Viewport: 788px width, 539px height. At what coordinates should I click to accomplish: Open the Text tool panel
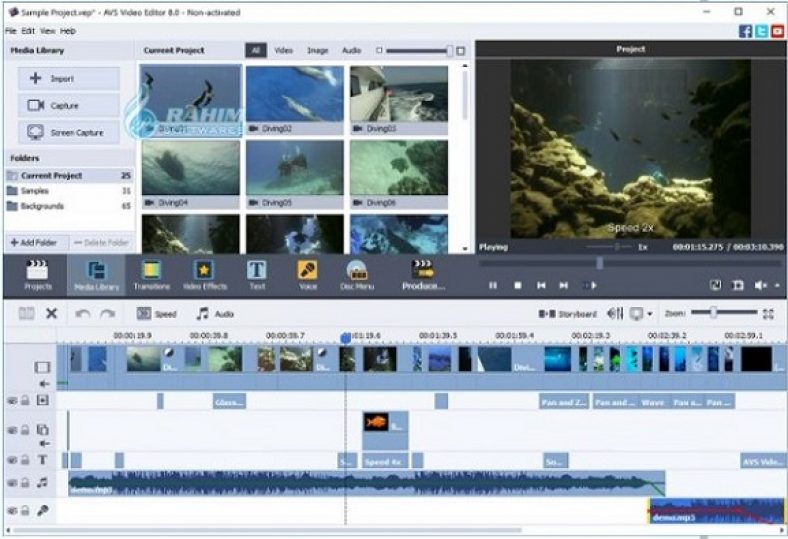click(x=257, y=274)
